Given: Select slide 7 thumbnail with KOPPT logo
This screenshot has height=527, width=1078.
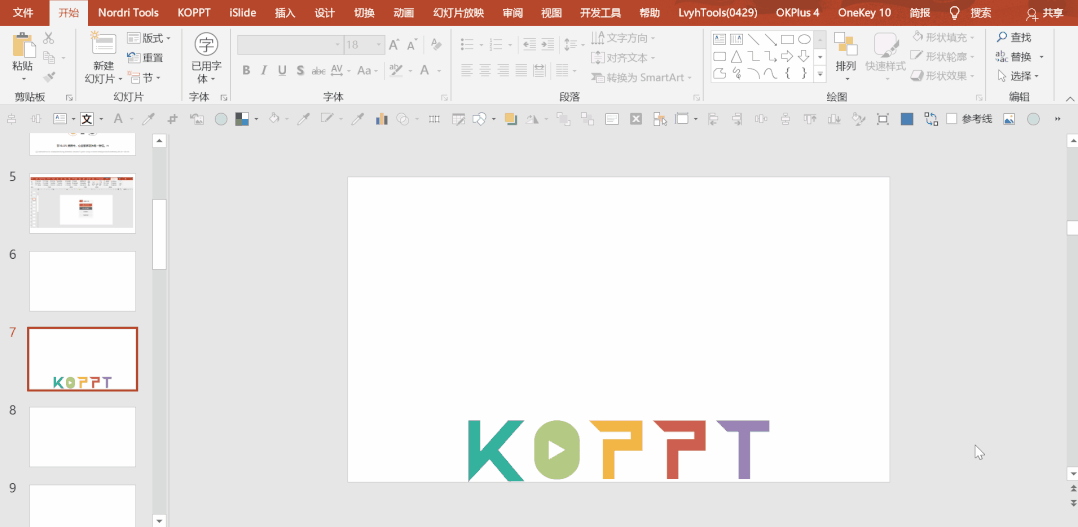Looking at the screenshot, I should click(82, 359).
